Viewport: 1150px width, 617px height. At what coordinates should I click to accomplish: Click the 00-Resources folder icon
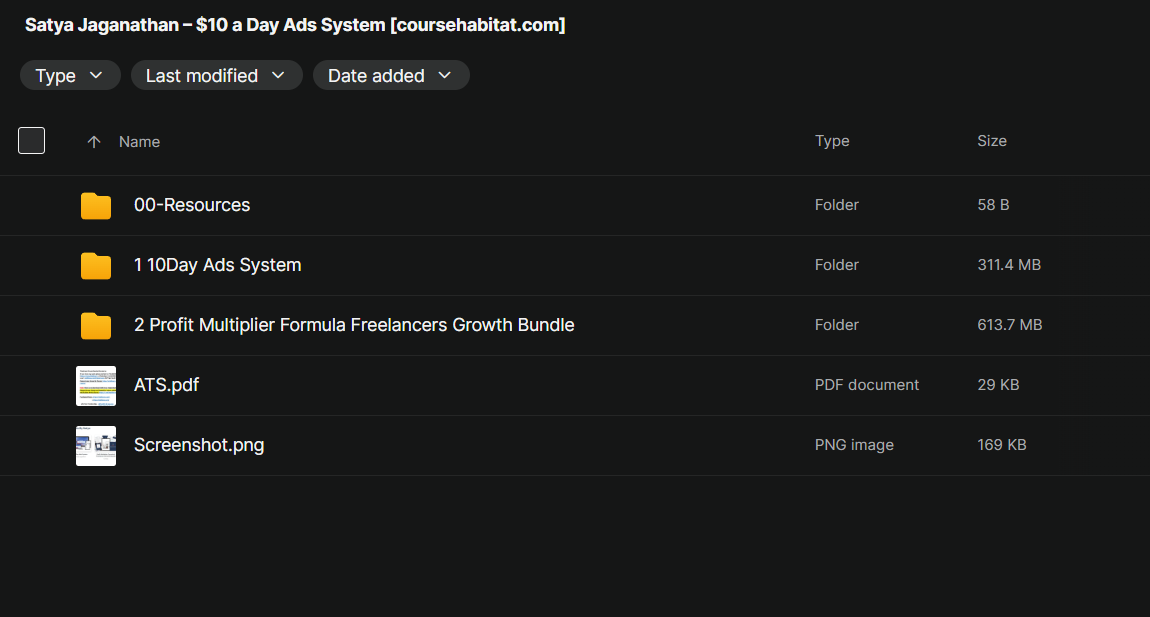(96, 206)
